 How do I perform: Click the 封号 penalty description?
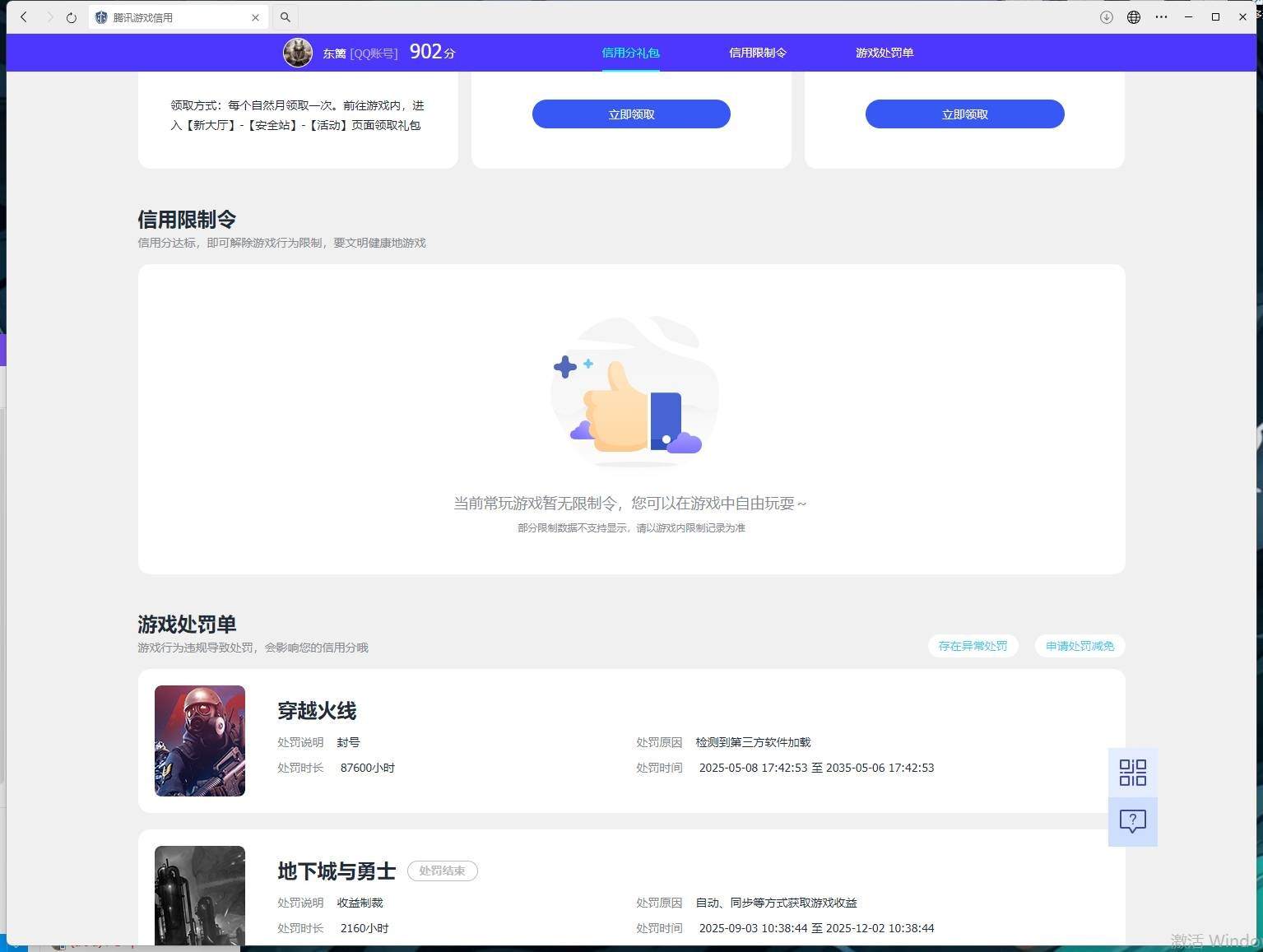coord(348,742)
